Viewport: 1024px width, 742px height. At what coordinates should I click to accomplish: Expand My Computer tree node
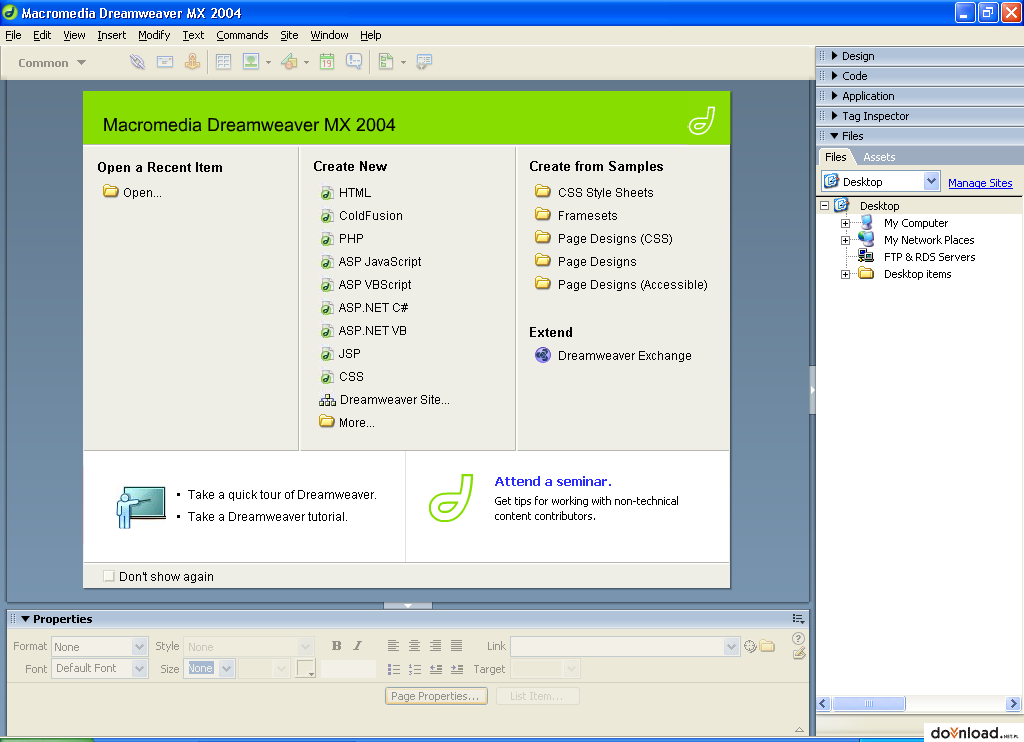tap(845, 223)
